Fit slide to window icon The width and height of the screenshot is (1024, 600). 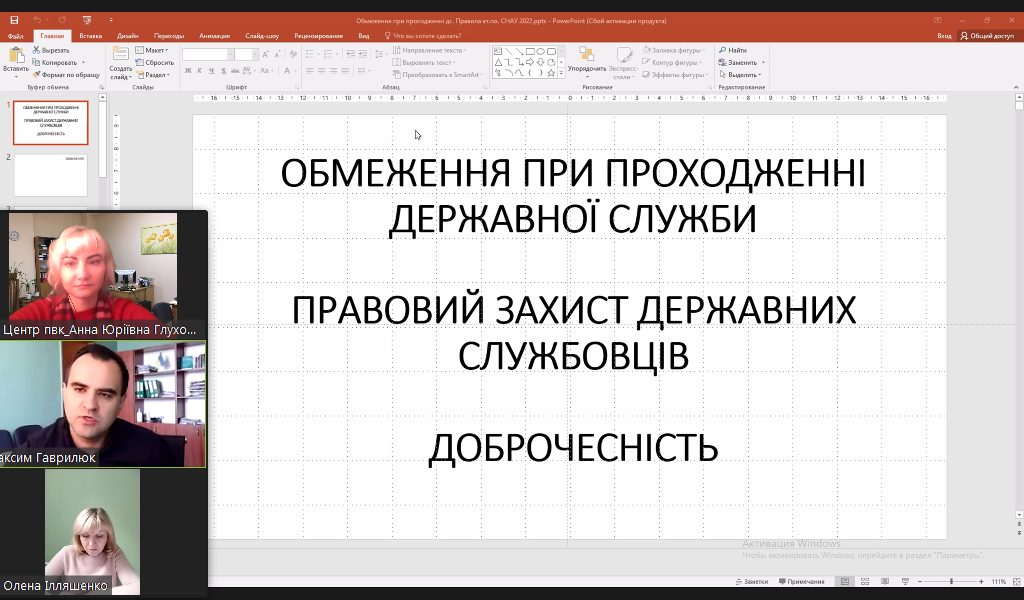click(x=1014, y=581)
